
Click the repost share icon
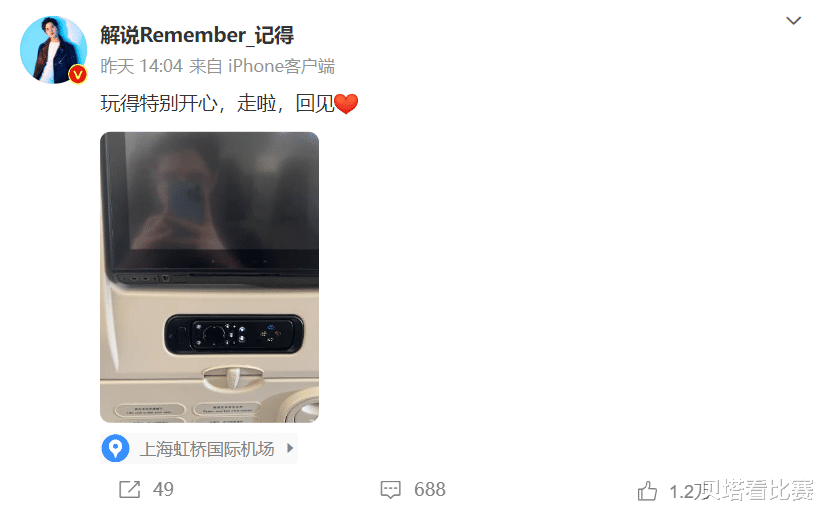point(129,489)
